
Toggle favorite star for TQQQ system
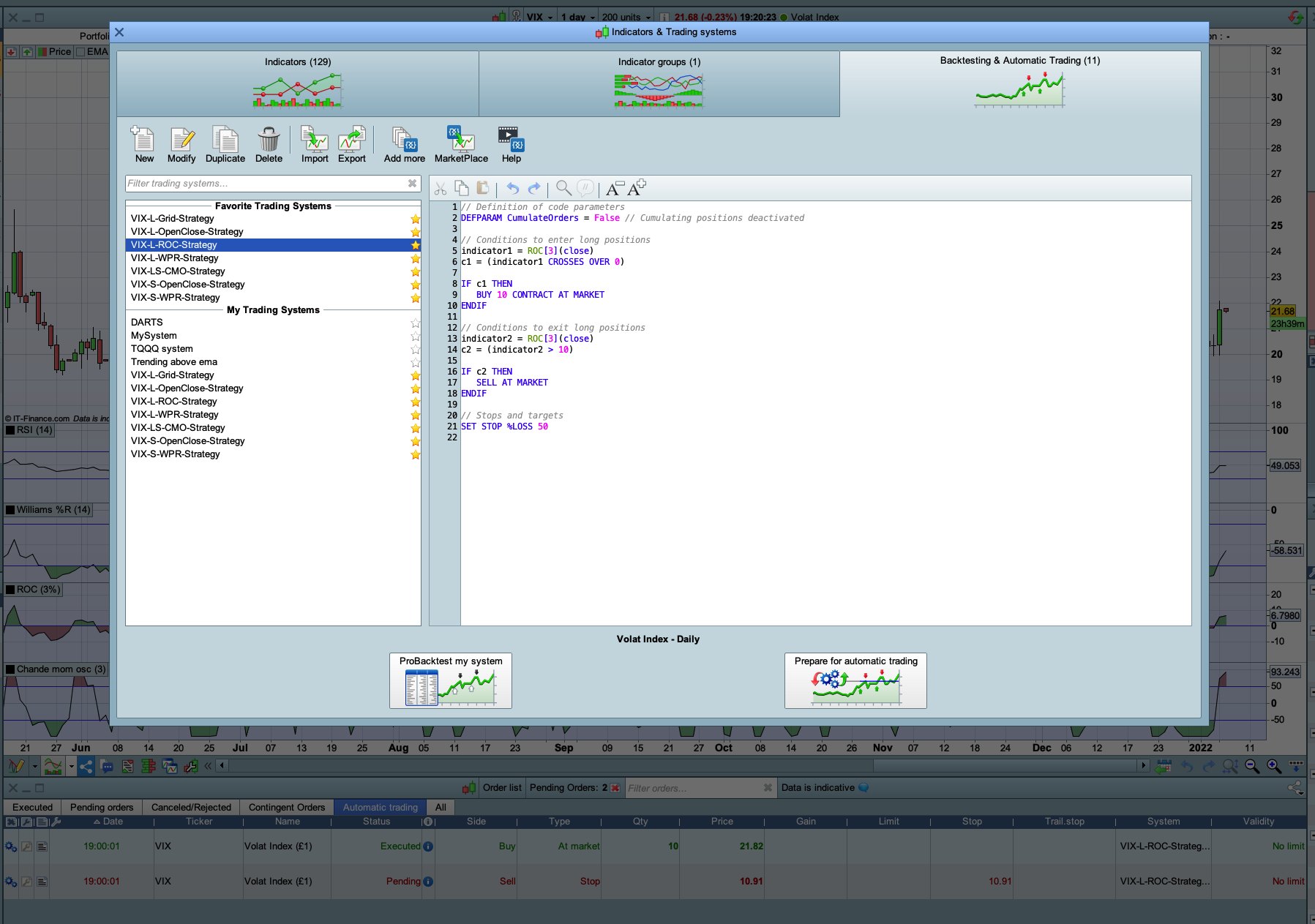coord(415,349)
